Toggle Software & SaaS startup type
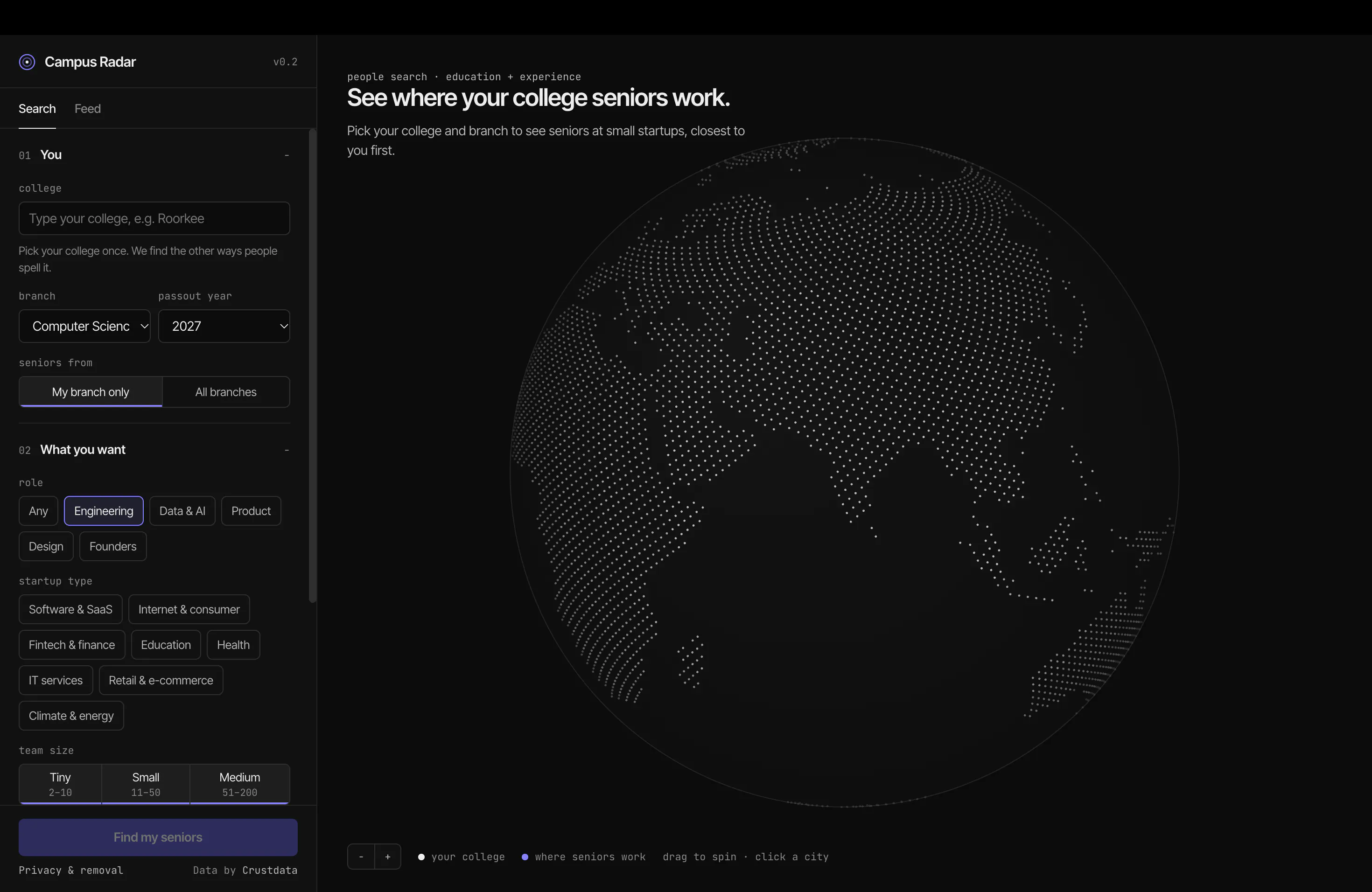 (x=70, y=610)
